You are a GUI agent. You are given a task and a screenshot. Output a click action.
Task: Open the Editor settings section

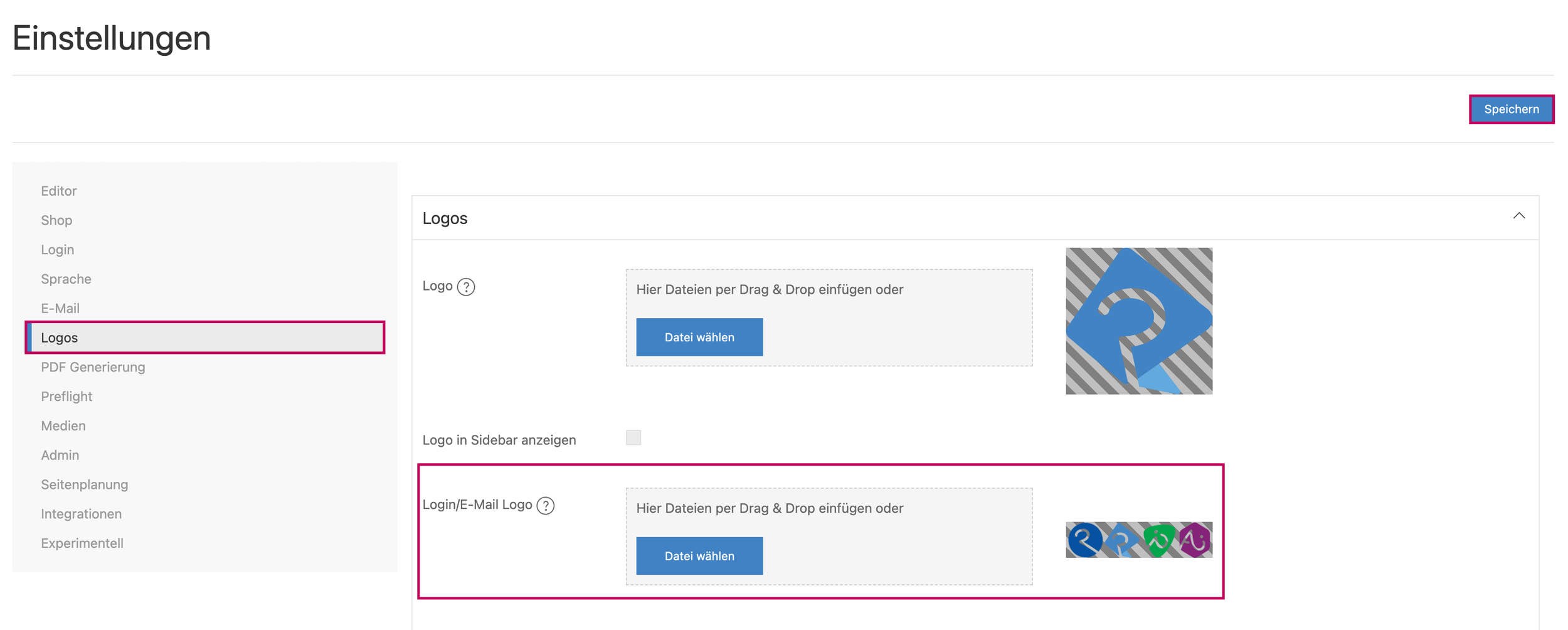click(x=59, y=191)
